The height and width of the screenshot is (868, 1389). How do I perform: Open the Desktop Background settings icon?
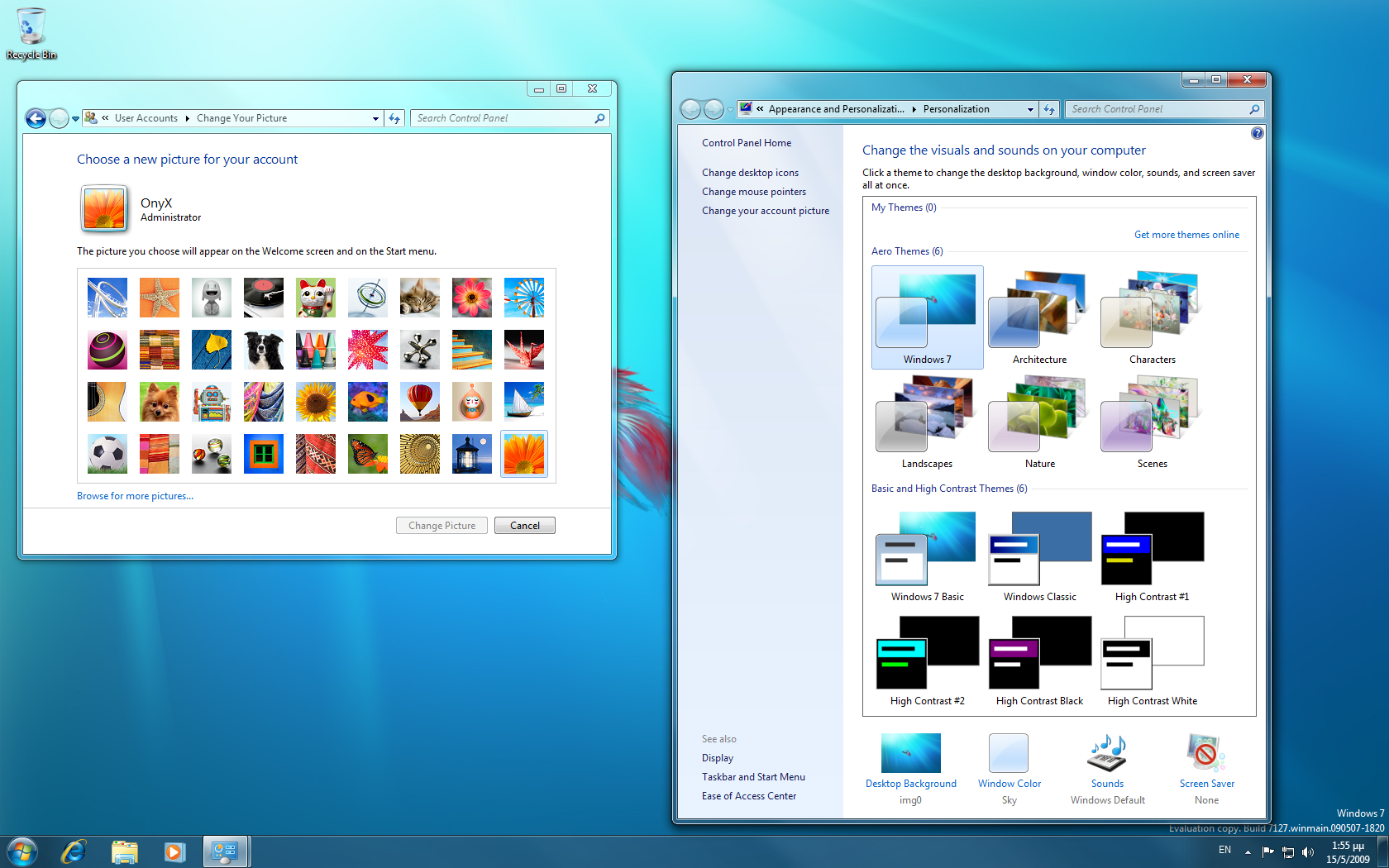910,753
